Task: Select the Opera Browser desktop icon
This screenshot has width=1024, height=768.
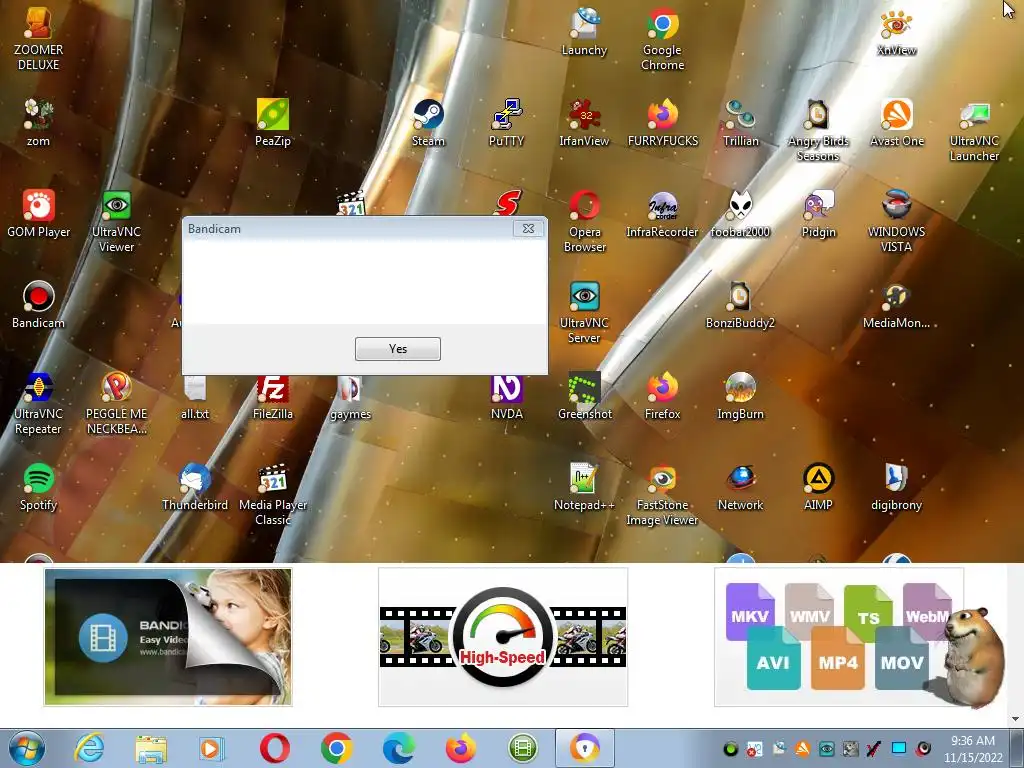Action: (x=584, y=221)
